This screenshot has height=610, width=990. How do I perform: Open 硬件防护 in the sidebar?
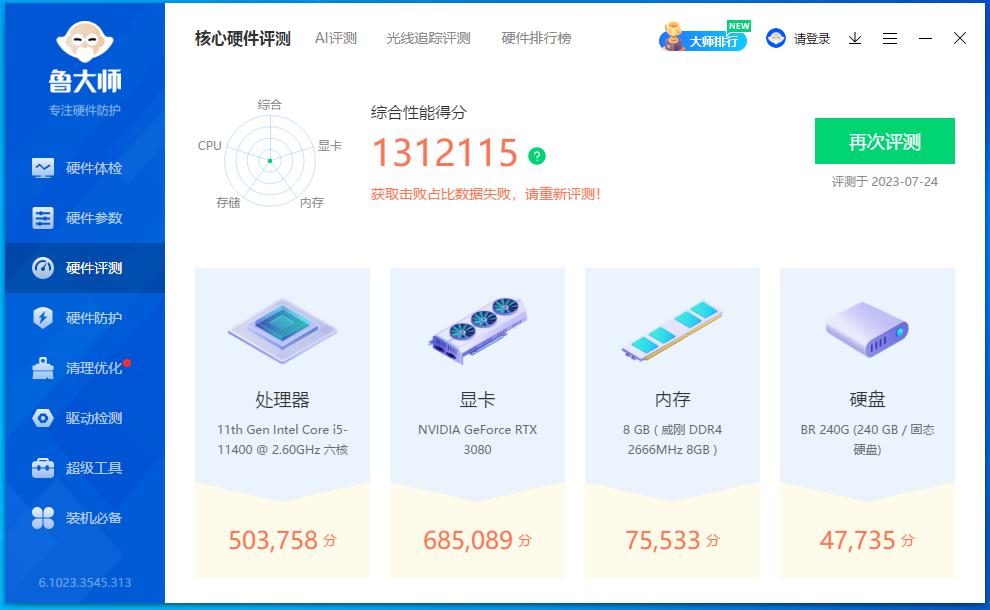85,318
